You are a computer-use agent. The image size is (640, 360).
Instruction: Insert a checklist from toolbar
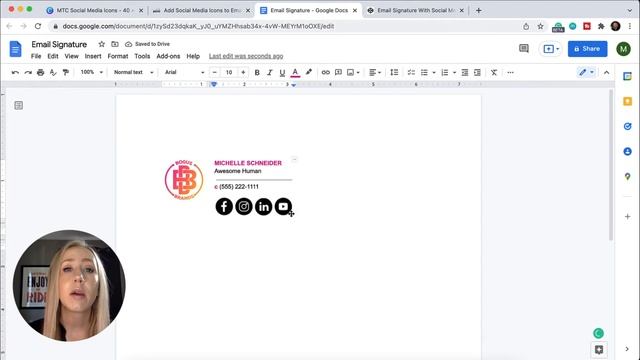click(411, 73)
